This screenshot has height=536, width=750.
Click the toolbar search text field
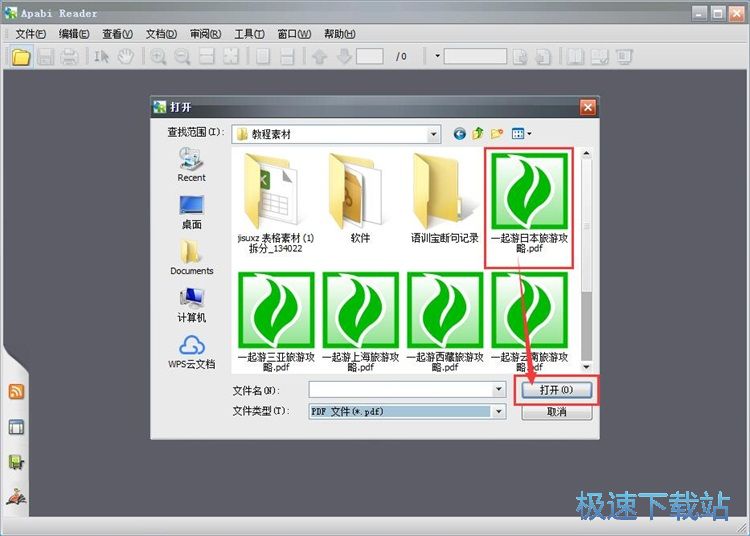point(475,56)
